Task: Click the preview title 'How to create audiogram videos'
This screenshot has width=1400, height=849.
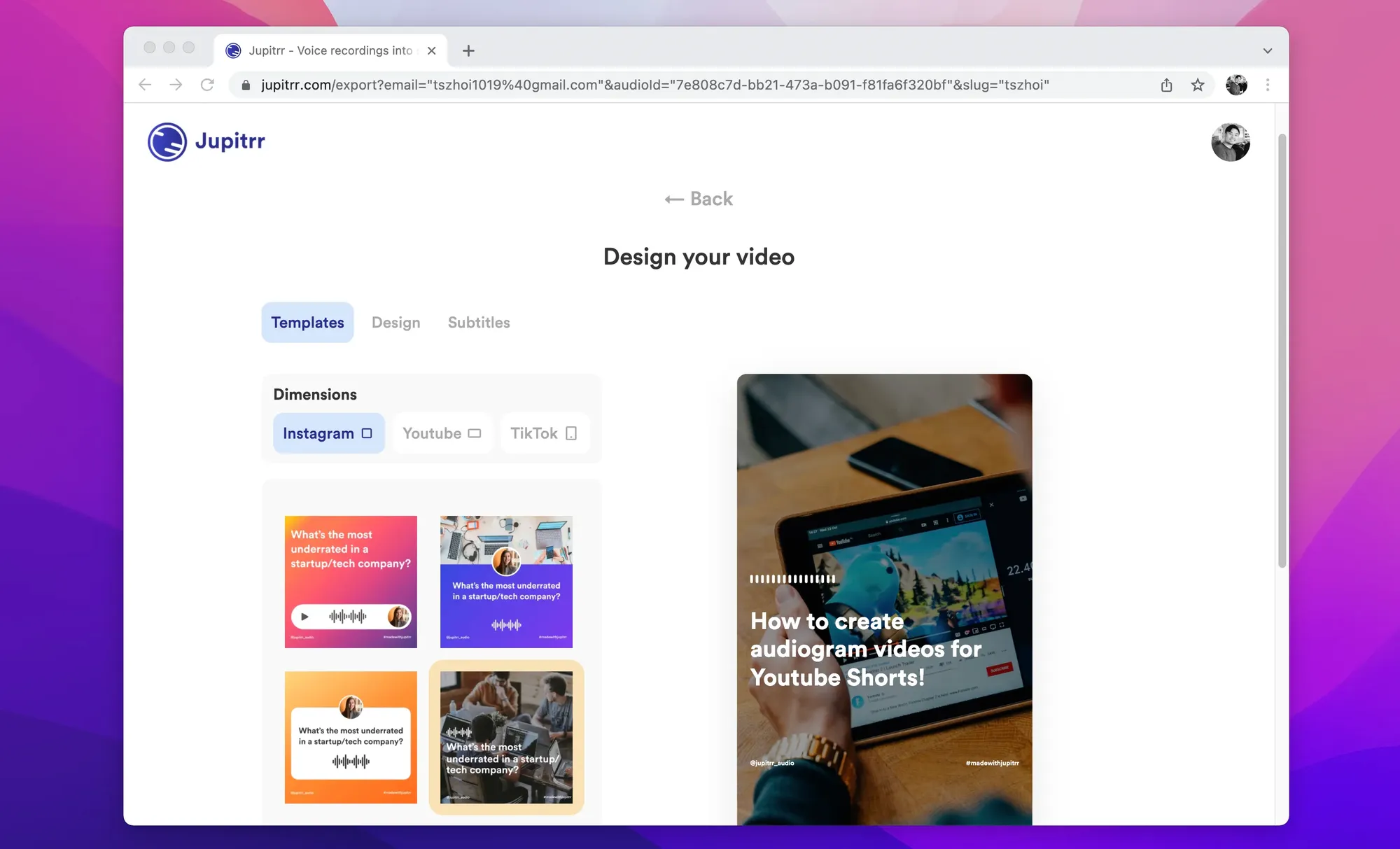Action: pyautogui.click(x=866, y=649)
